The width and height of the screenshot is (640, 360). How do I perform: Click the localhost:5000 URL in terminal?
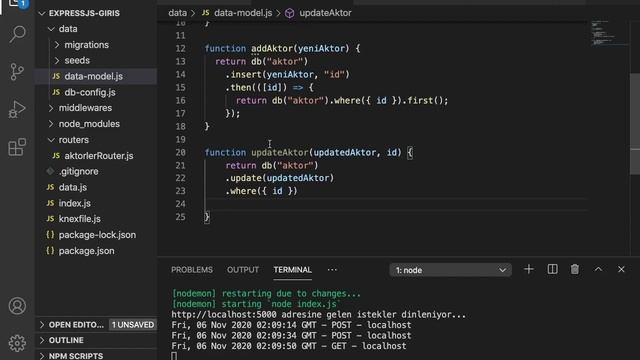[224, 315]
